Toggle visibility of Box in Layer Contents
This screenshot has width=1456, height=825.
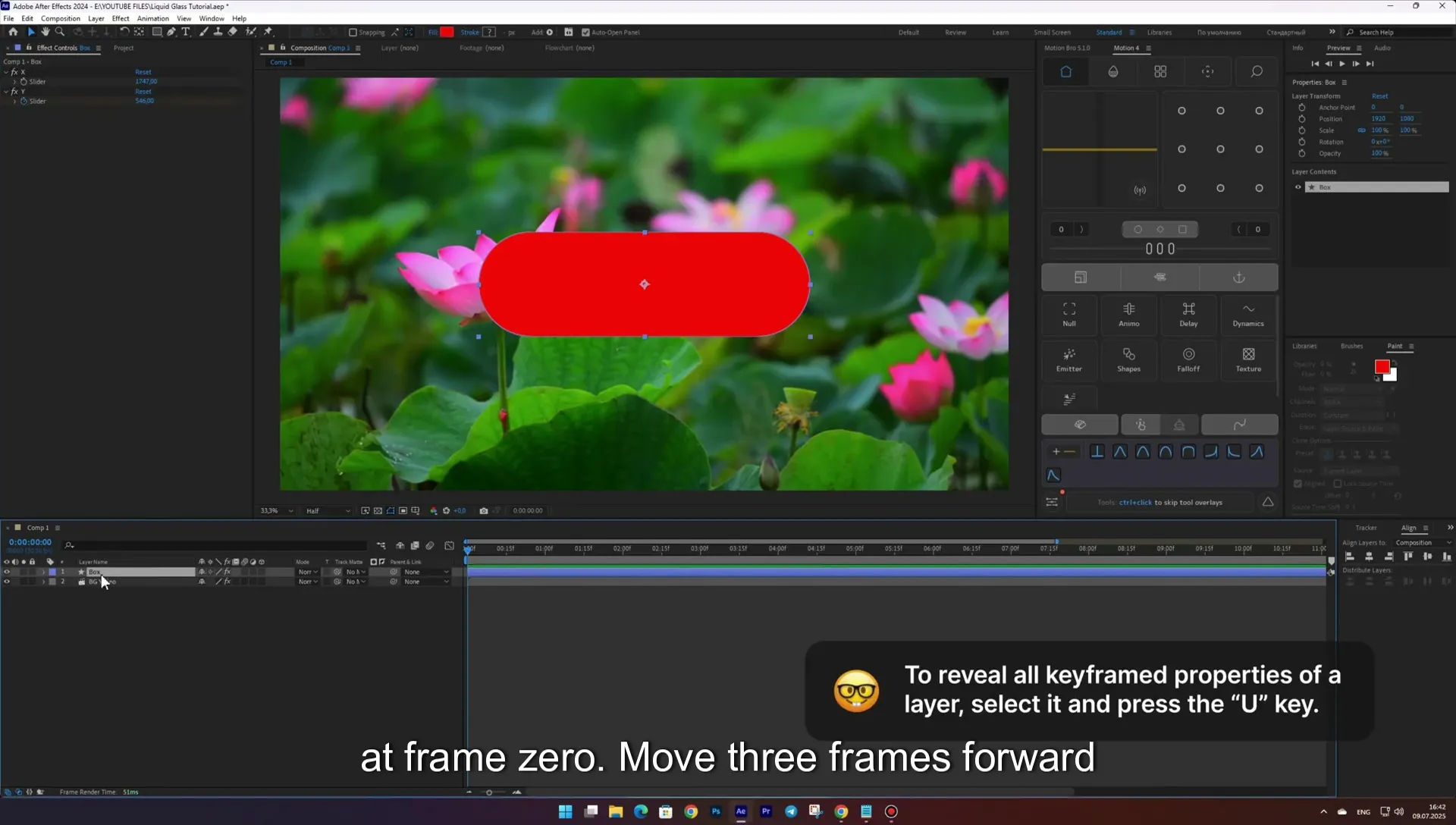coord(1298,187)
